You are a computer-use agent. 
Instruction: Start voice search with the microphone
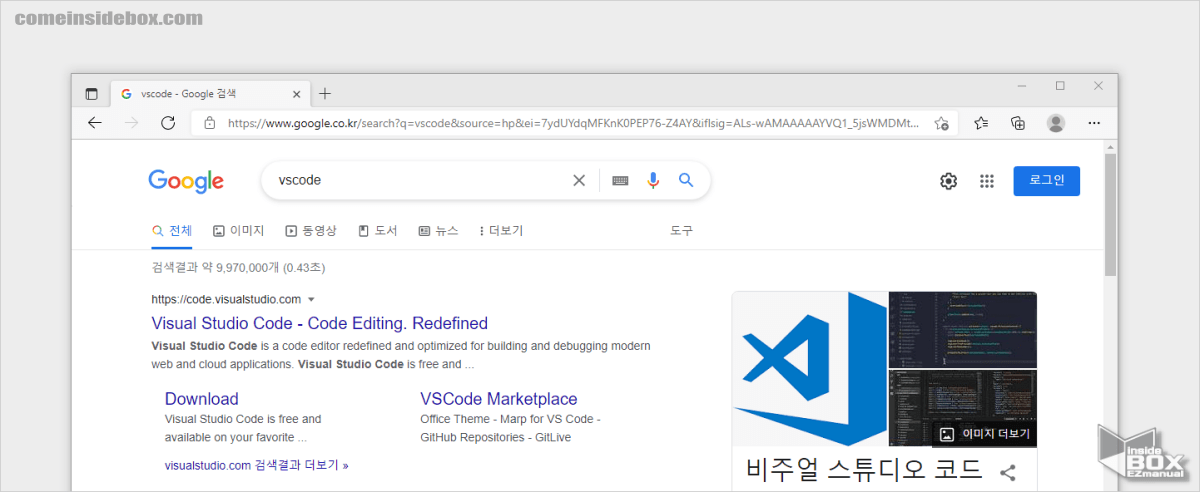point(653,181)
